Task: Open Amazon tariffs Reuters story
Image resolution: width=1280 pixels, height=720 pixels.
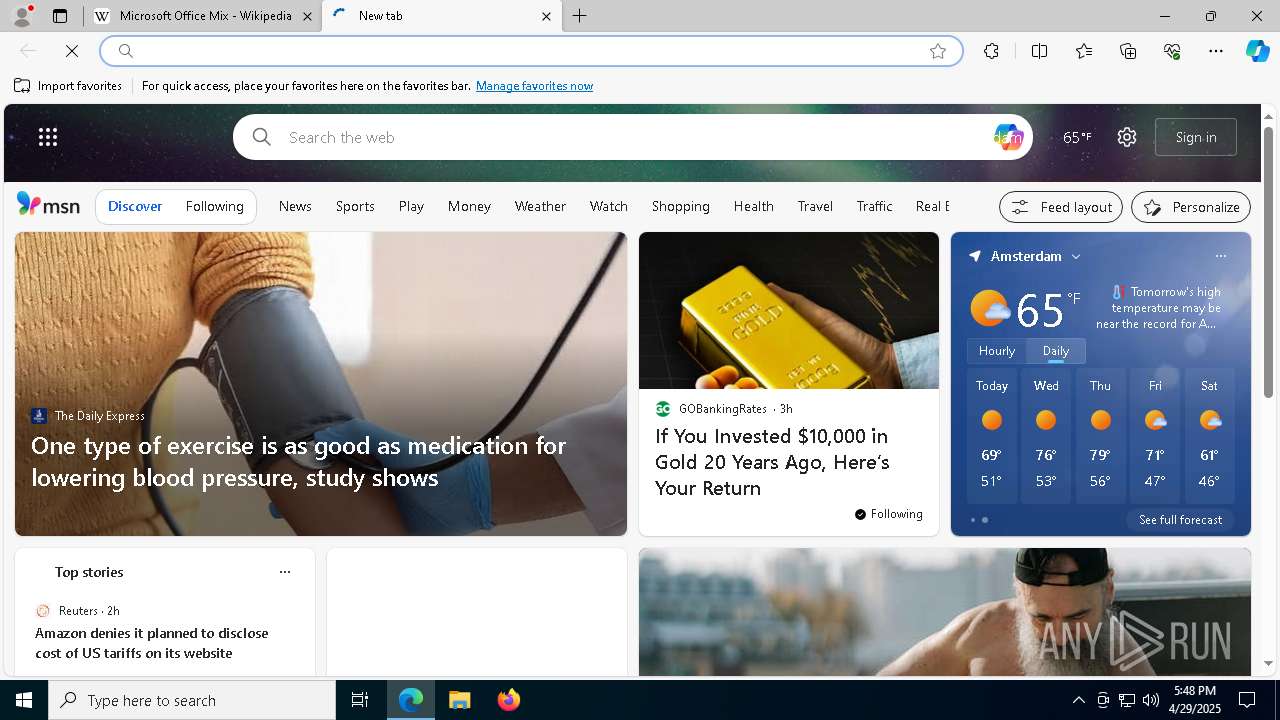Action: [x=151, y=643]
